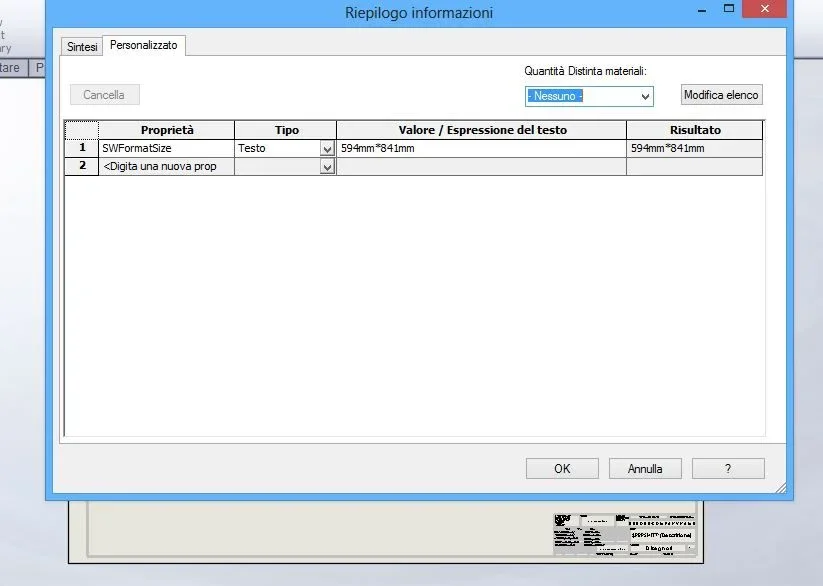
Task: Click the title block on the drawing sheet
Action: (x=625, y=534)
